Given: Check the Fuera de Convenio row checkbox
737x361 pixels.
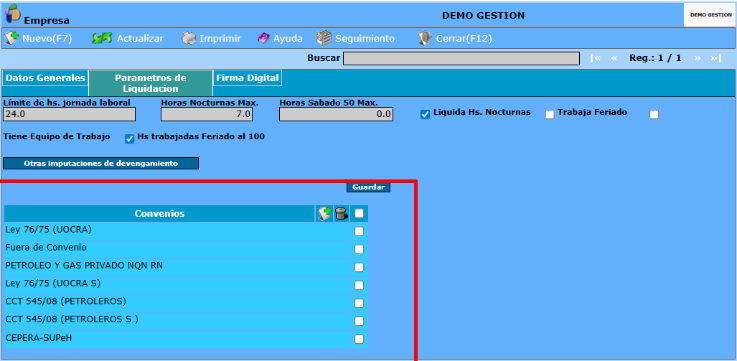Looking at the screenshot, I should (359, 249).
